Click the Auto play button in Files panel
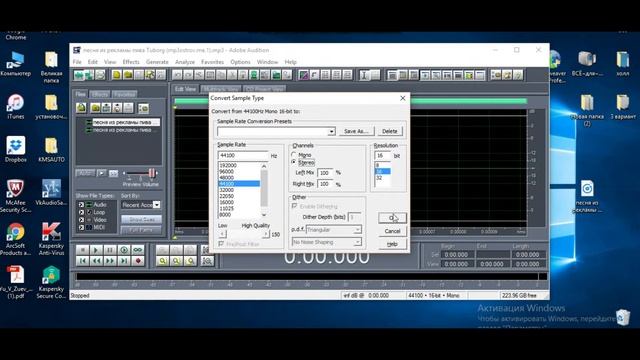The width and height of the screenshot is (640, 360). click(x=85, y=173)
